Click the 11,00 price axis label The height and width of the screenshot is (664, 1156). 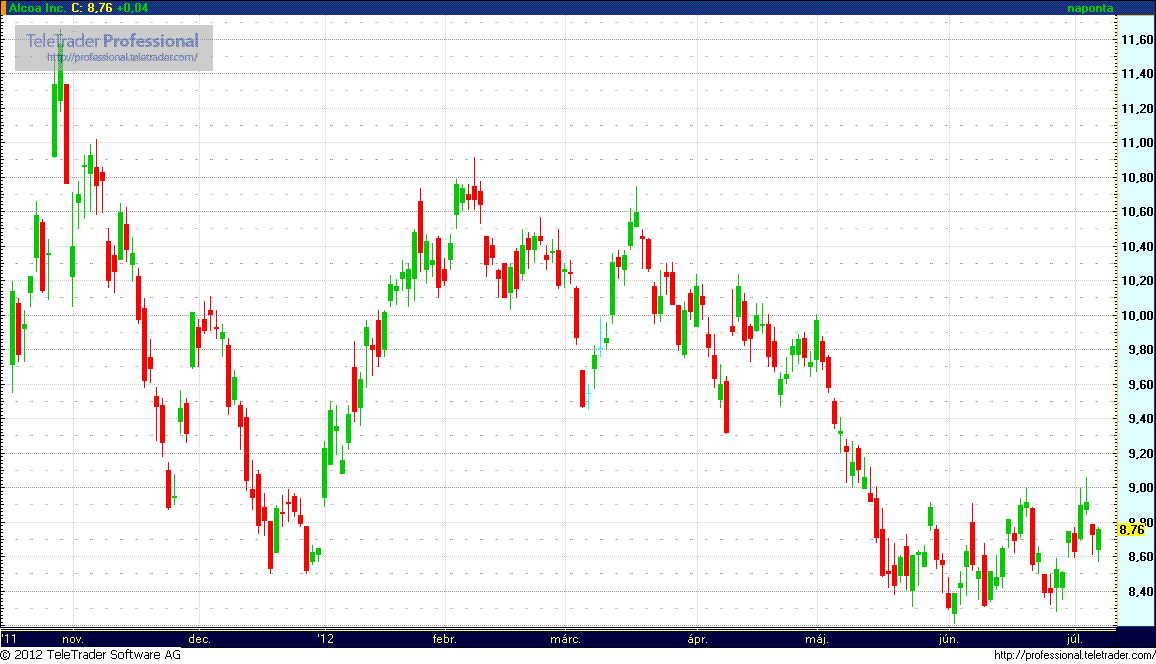click(x=1137, y=143)
